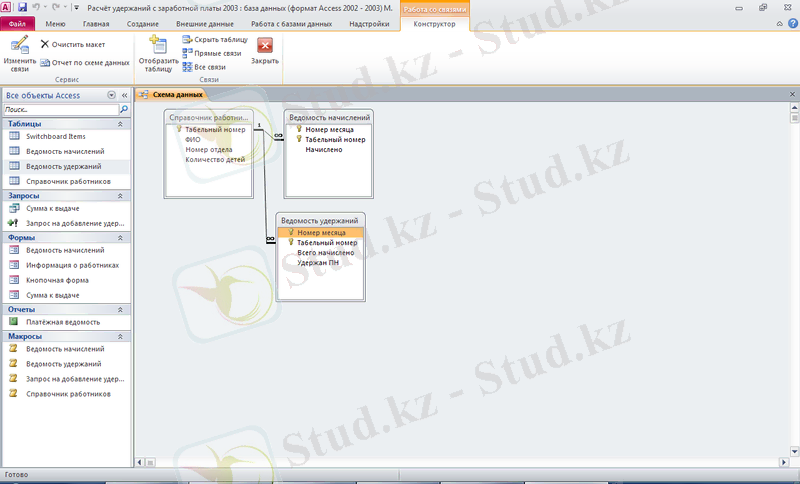Click the vertical scrollbar down arrow
This screenshot has height=484, width=800.
(794, 451)
